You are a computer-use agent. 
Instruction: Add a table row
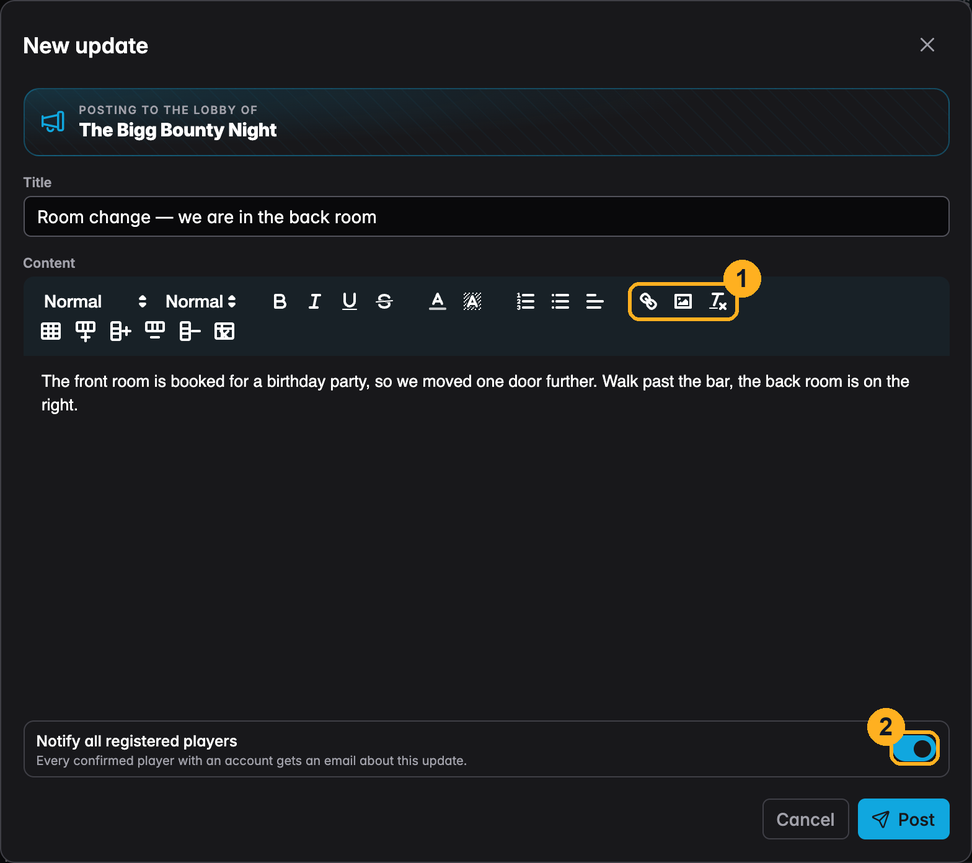pos(86,331)
